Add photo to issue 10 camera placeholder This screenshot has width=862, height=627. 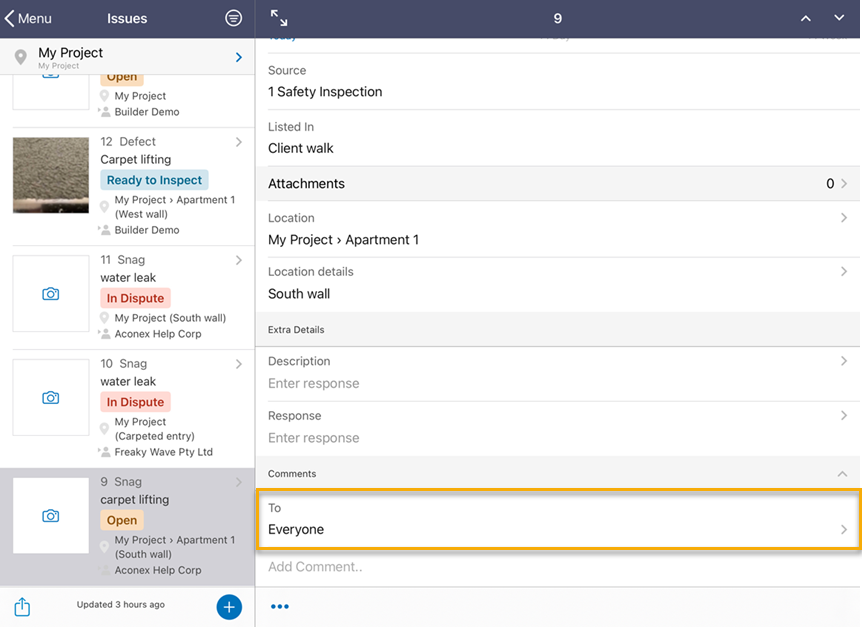click(51, 398)
